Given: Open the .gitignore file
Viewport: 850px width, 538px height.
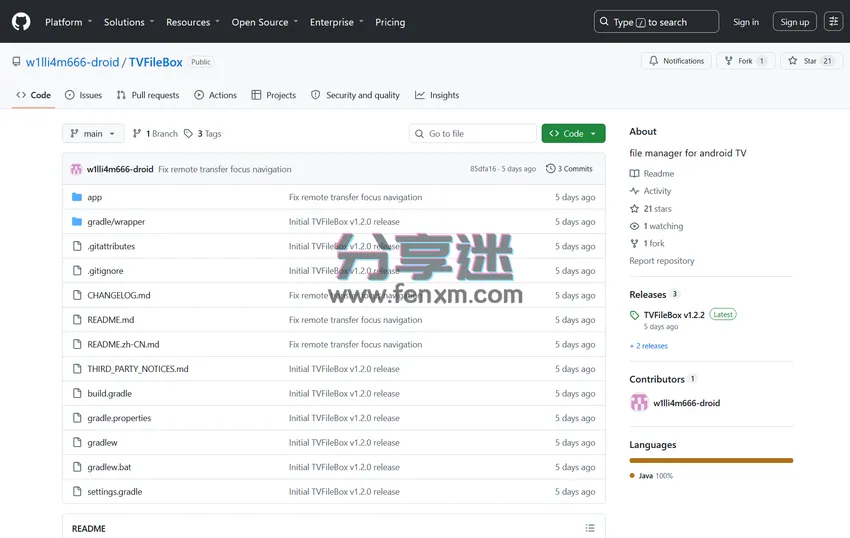Looking at the screenshot, I should (x=105, y=271).
